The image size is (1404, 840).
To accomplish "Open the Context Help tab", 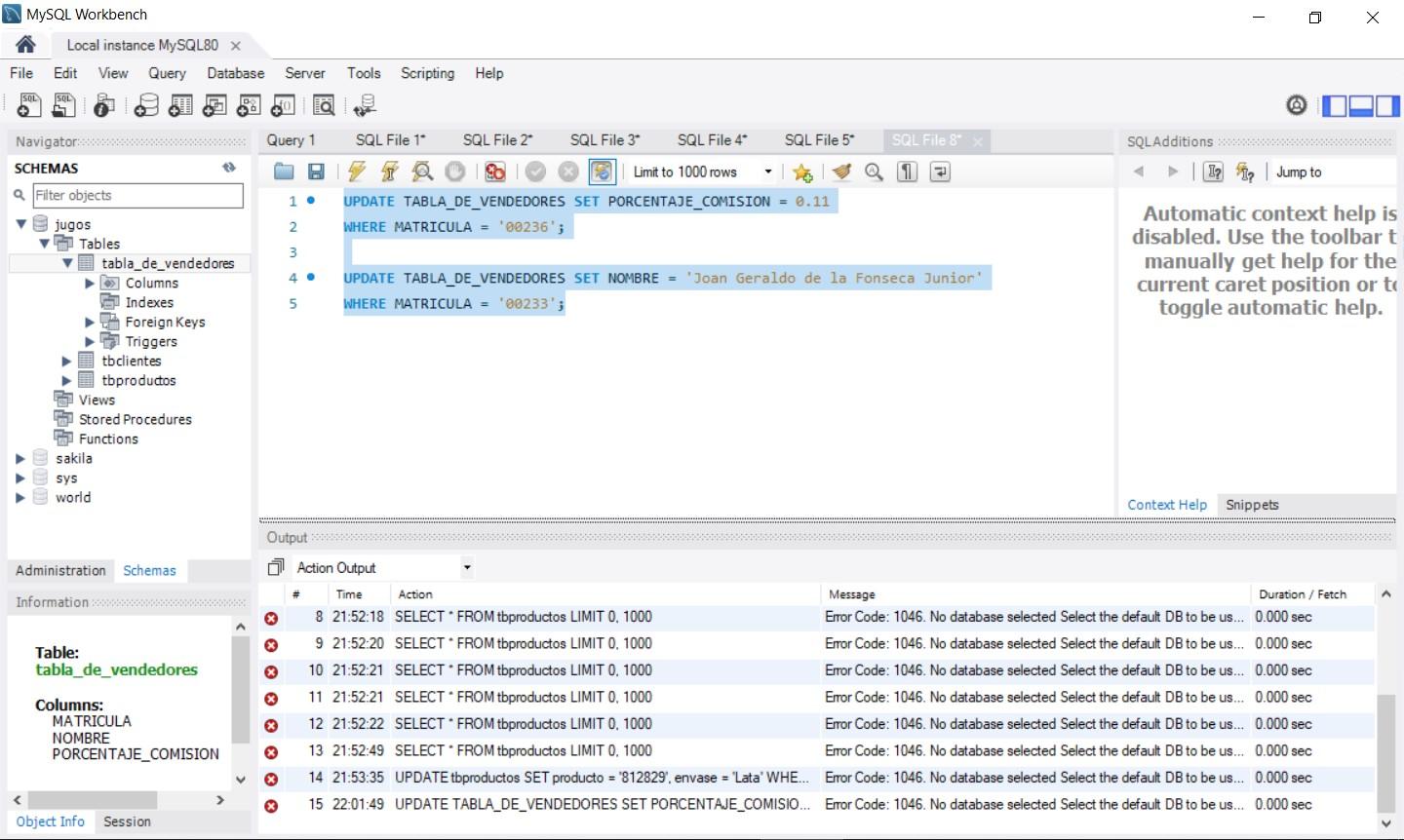I will coord(1167,505).
